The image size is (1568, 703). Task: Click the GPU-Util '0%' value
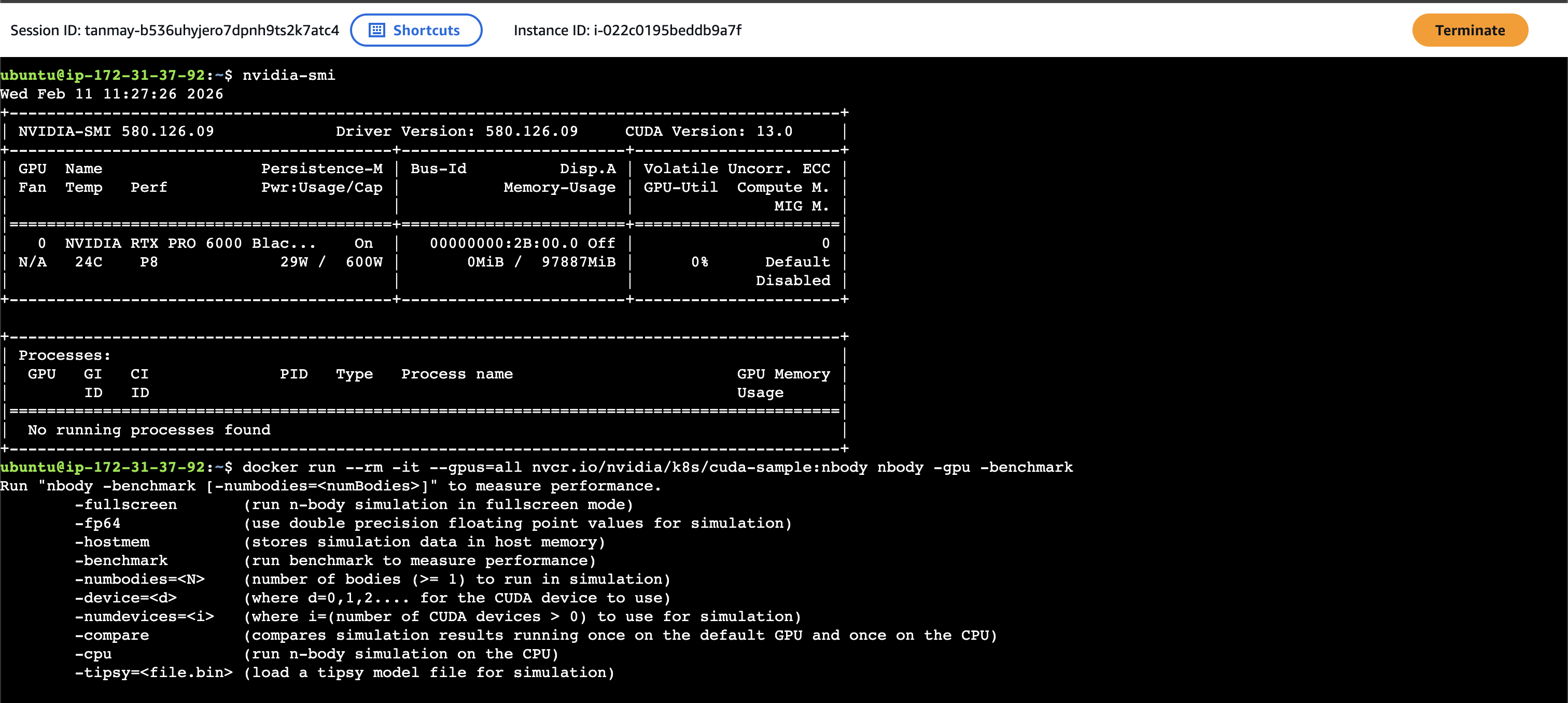[x=699, y=262]
